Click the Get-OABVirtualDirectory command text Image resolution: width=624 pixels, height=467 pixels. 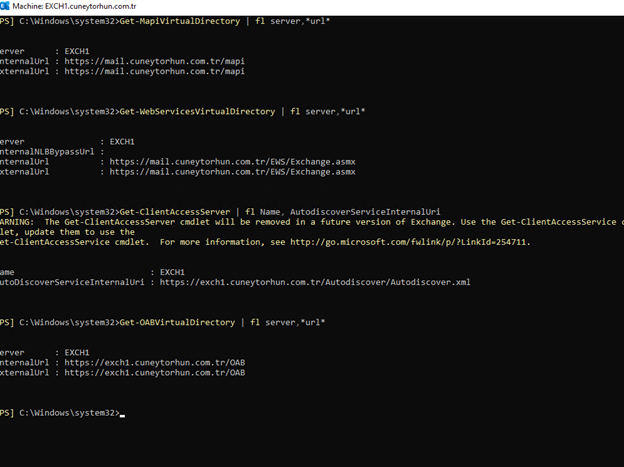click(x=172, y=322)
